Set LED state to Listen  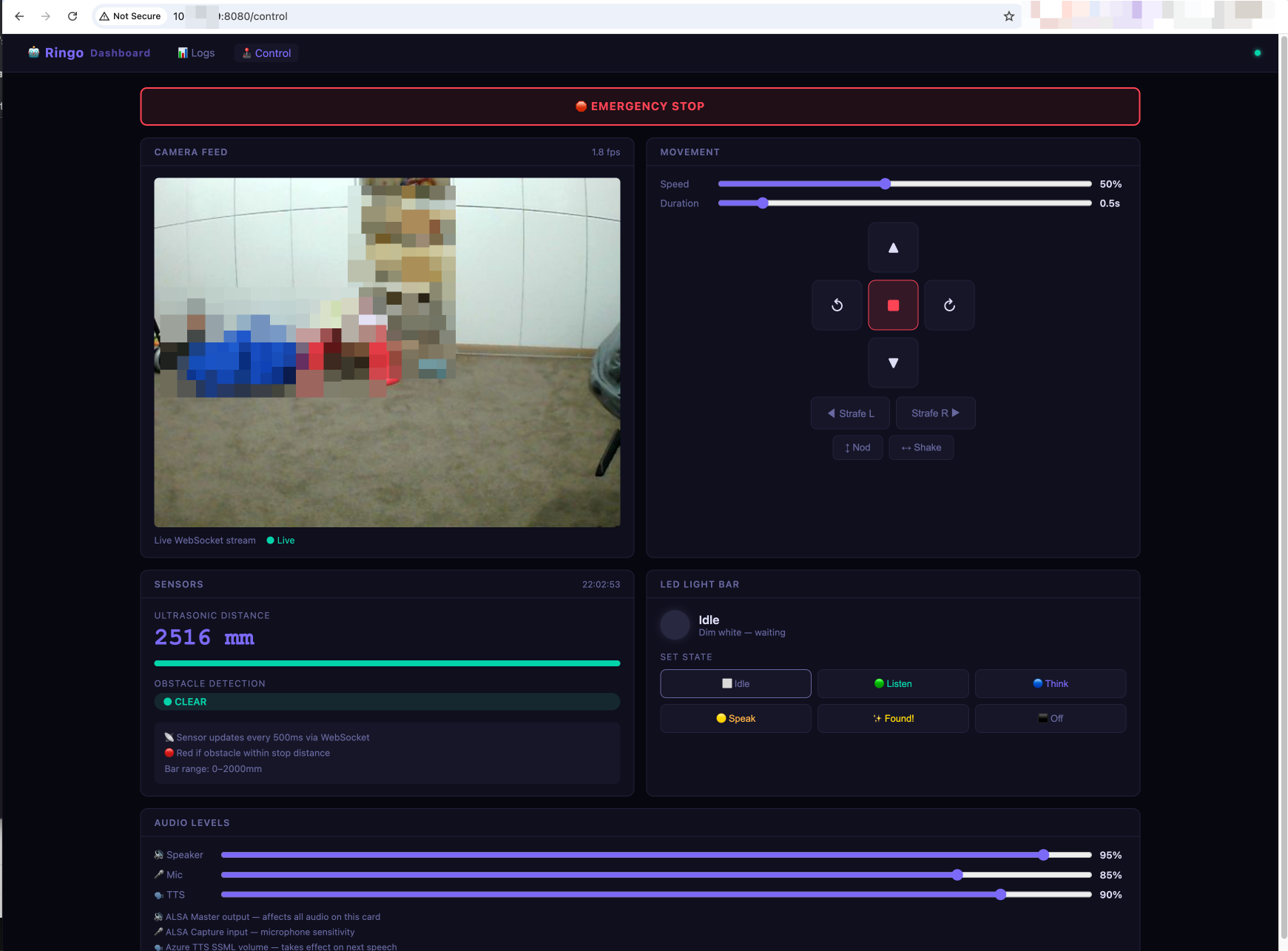[893, 684]
